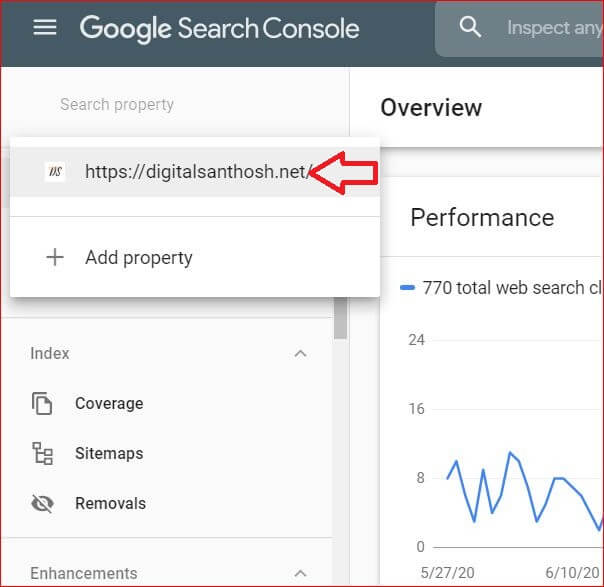The height and width of the screenshot is (587, 604).
Task: Open Coverage in the sidebar
Action: [109, 404]
